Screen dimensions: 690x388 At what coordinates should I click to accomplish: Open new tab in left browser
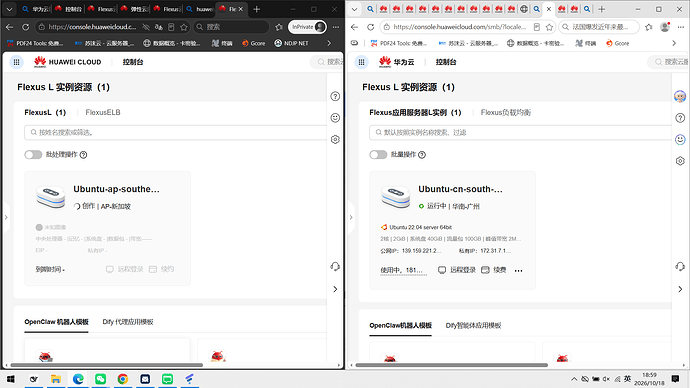point(257,9)
